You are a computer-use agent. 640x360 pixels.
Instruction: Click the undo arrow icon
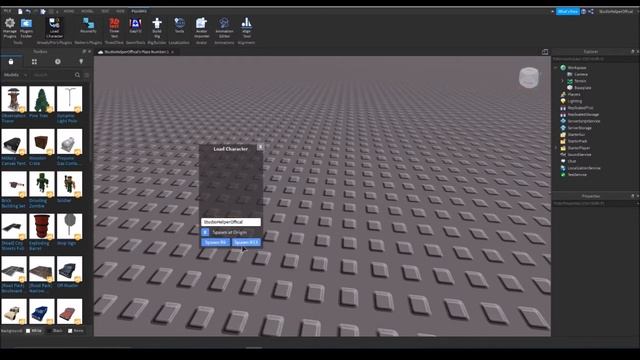28,11
